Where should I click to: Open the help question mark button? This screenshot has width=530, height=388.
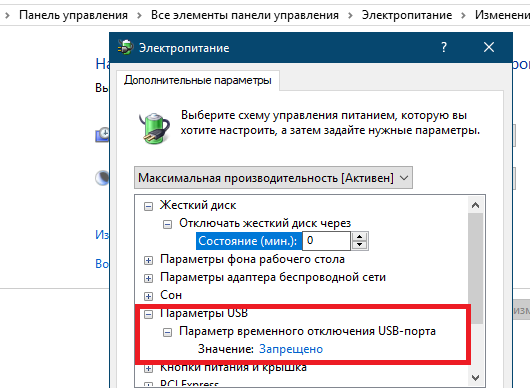click(444, 47)
